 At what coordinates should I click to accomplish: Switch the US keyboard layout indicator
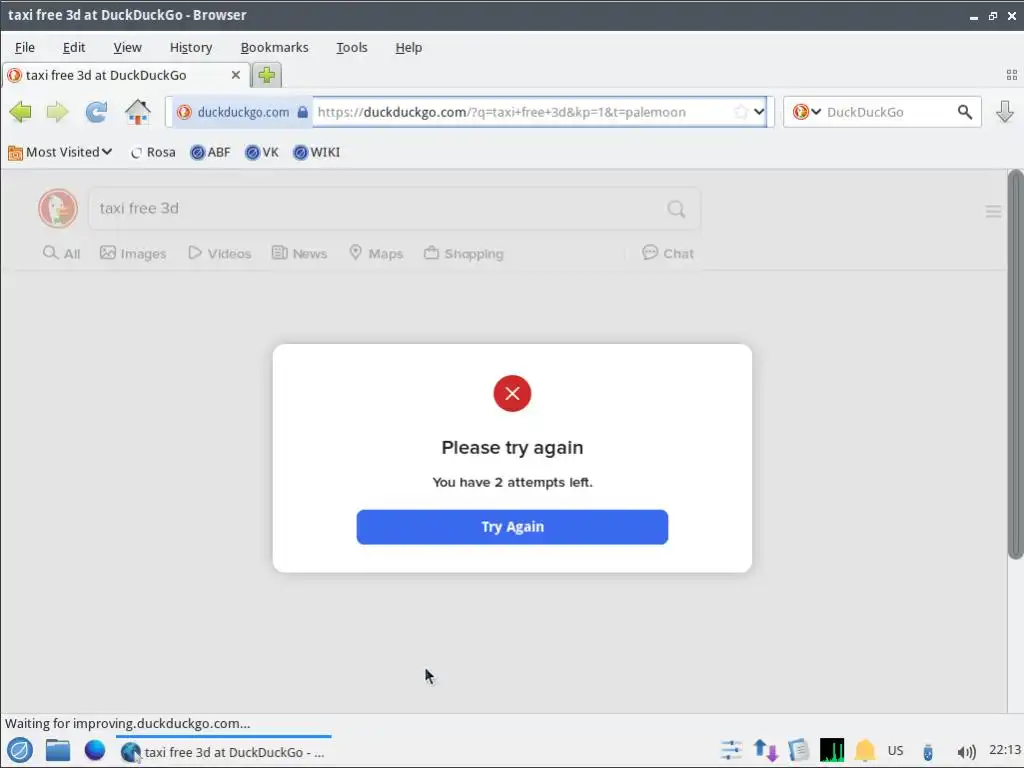(895, 750)
